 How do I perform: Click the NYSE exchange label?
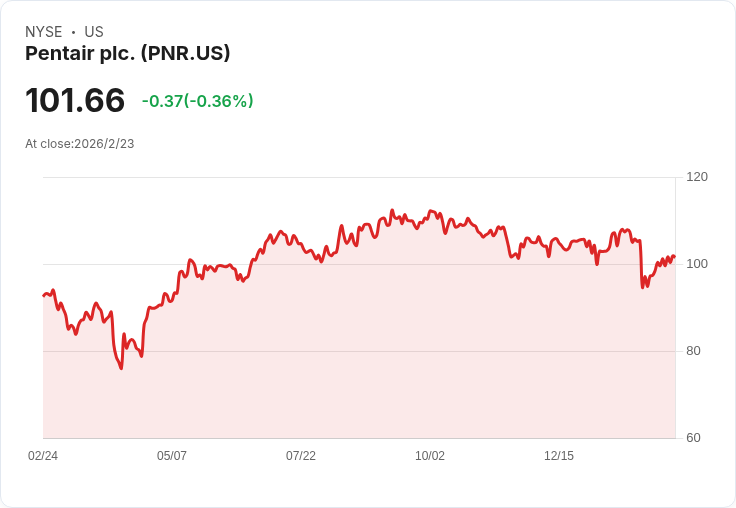44,32
